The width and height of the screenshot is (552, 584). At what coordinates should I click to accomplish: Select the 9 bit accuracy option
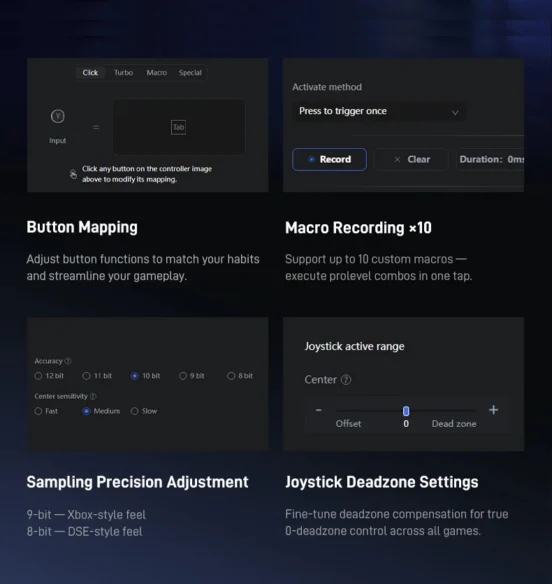(191, 376)
